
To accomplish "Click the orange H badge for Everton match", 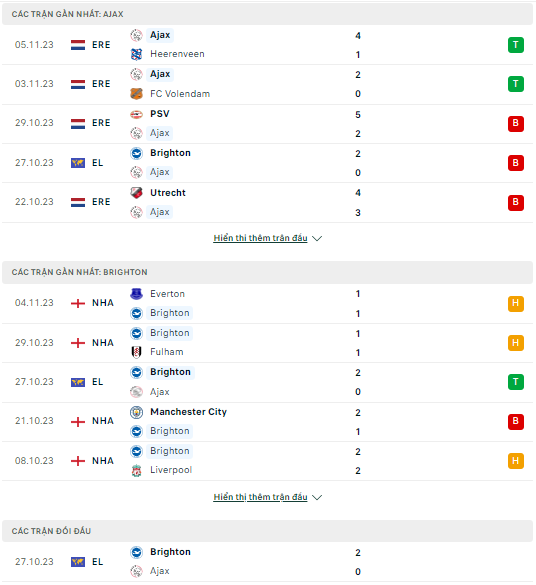I will (516, 303).
